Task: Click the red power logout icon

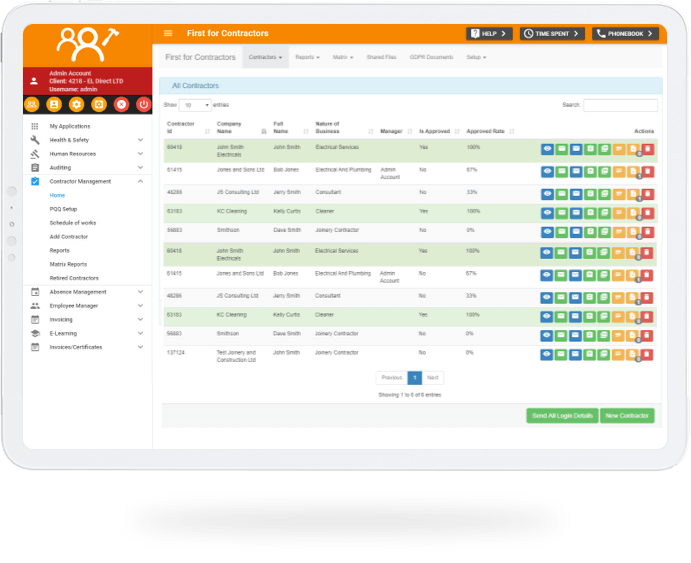Action: pos(143,104)
